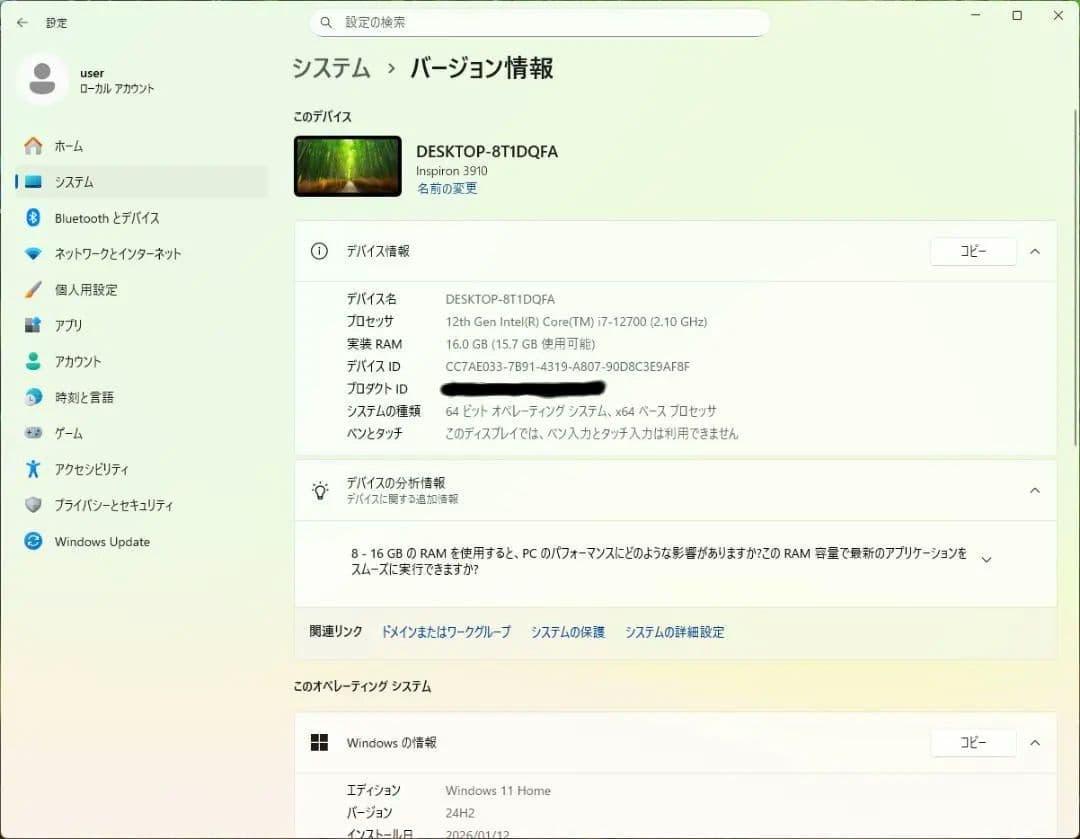
Task: Click the 名前の変更 link
Action: pos(447,188)
